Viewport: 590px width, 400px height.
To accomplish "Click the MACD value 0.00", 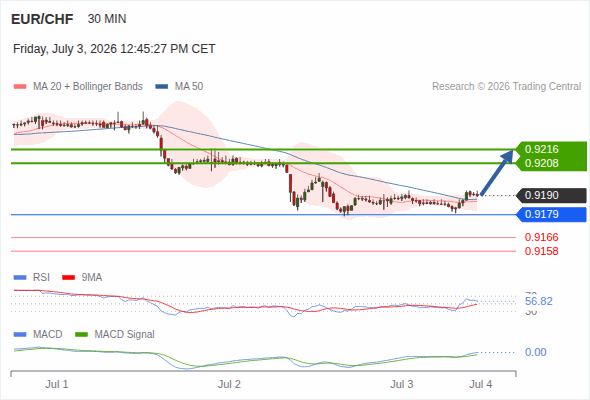I will coord(535,353).
